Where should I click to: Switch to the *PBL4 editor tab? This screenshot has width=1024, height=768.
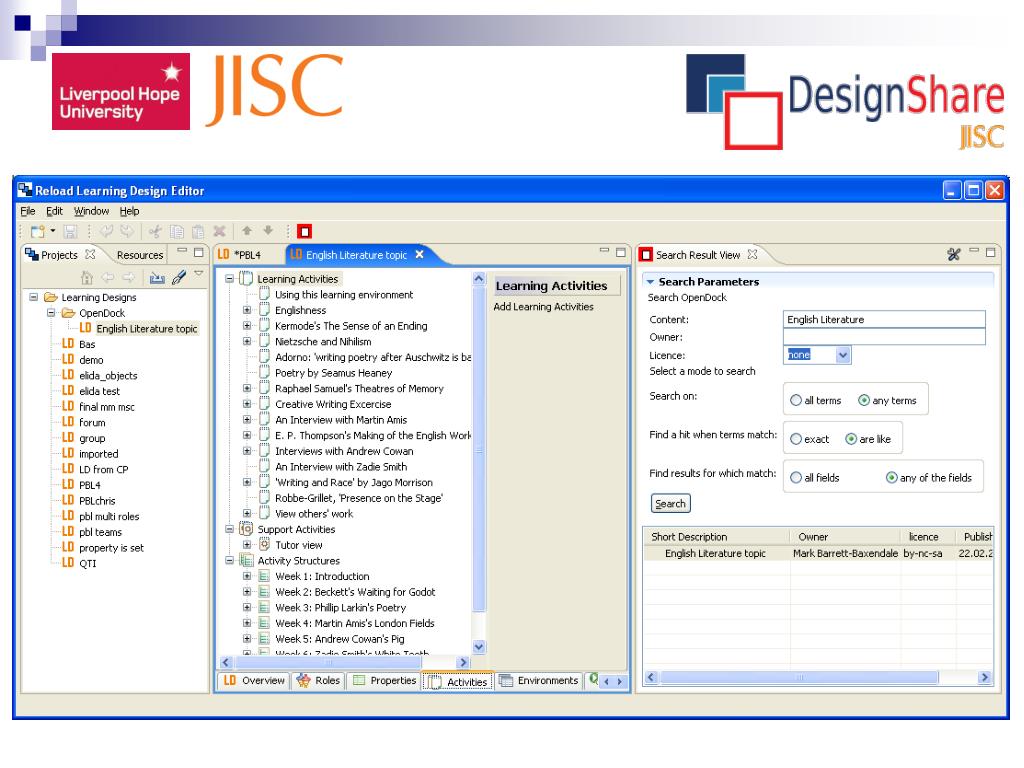248,255
